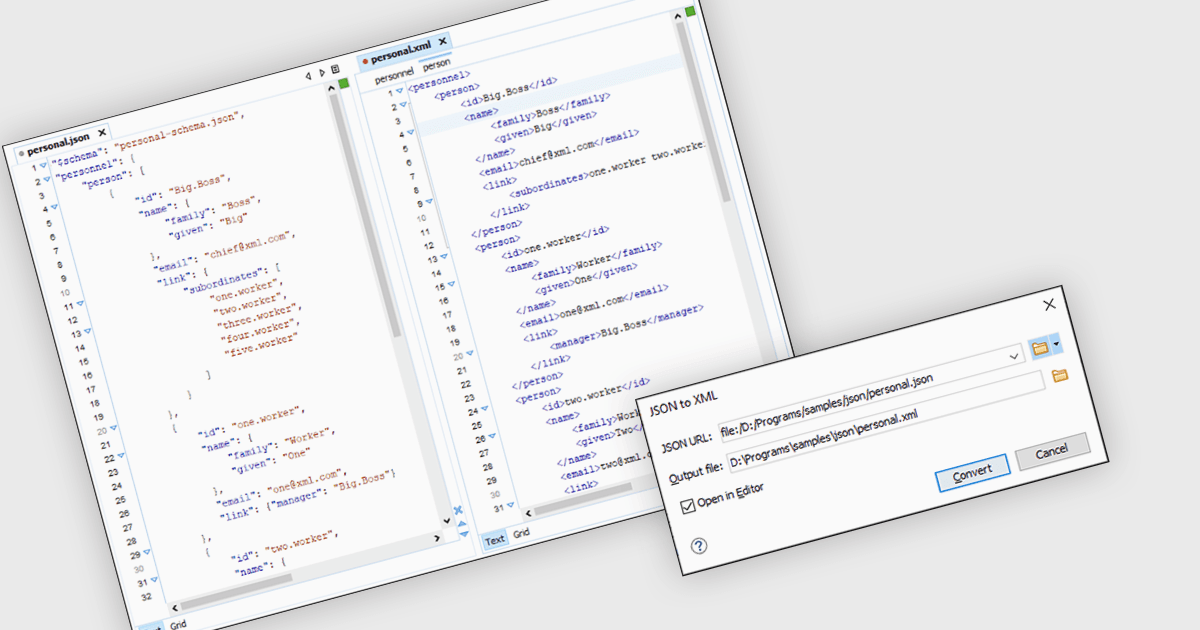Click the person breadcrumb in XML editor

435,65
